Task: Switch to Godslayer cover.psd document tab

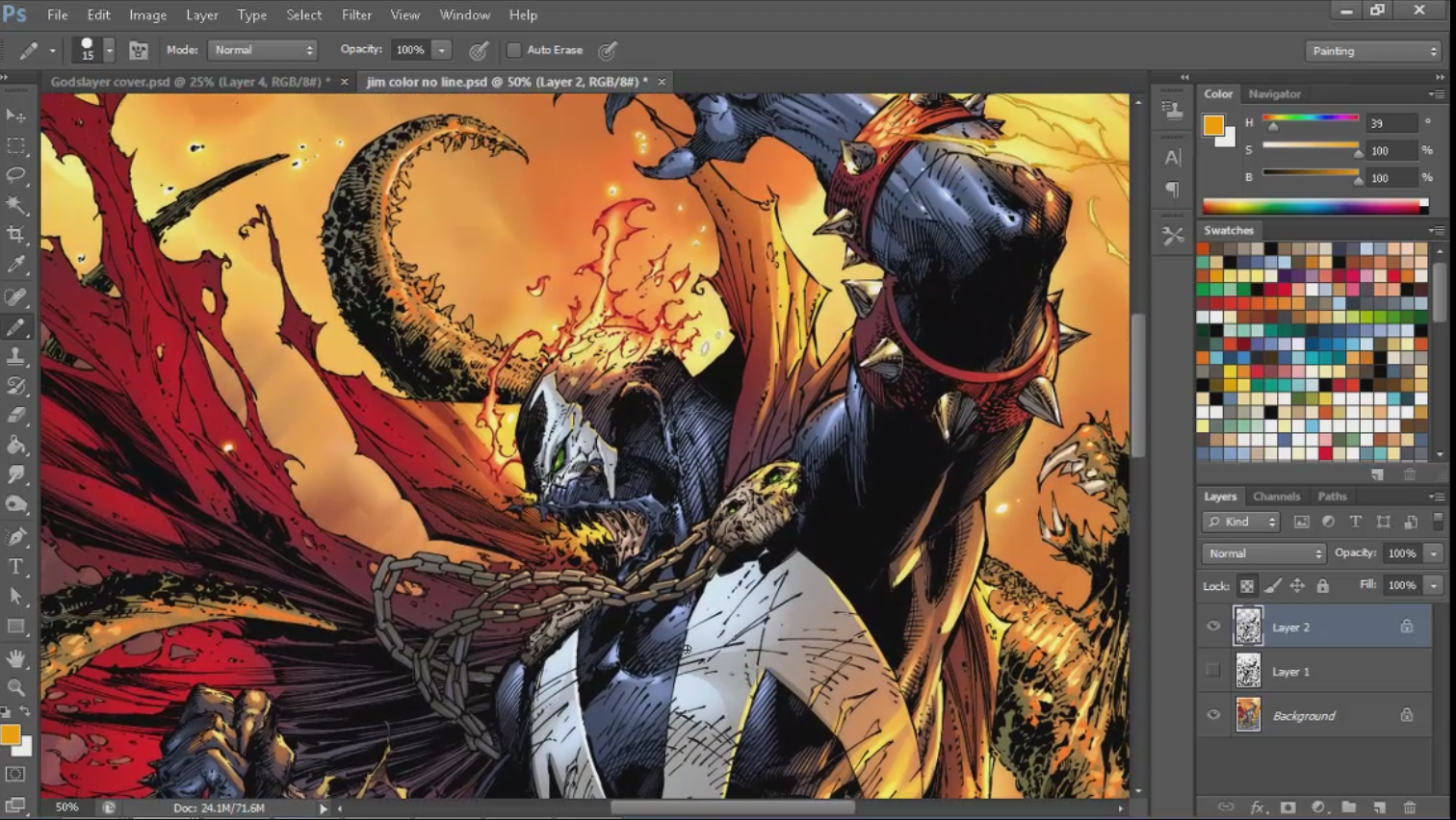Action: [x=190, y=82]
